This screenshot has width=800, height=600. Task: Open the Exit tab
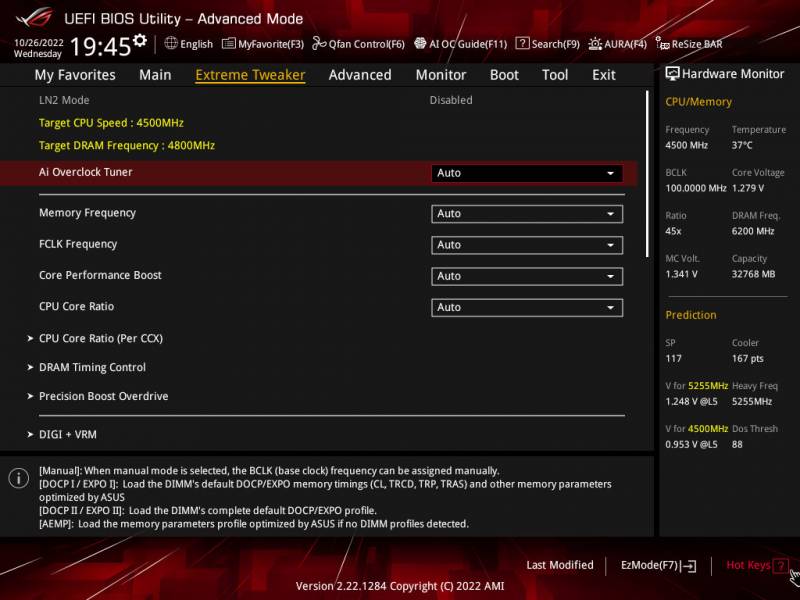tap(604, 75)
